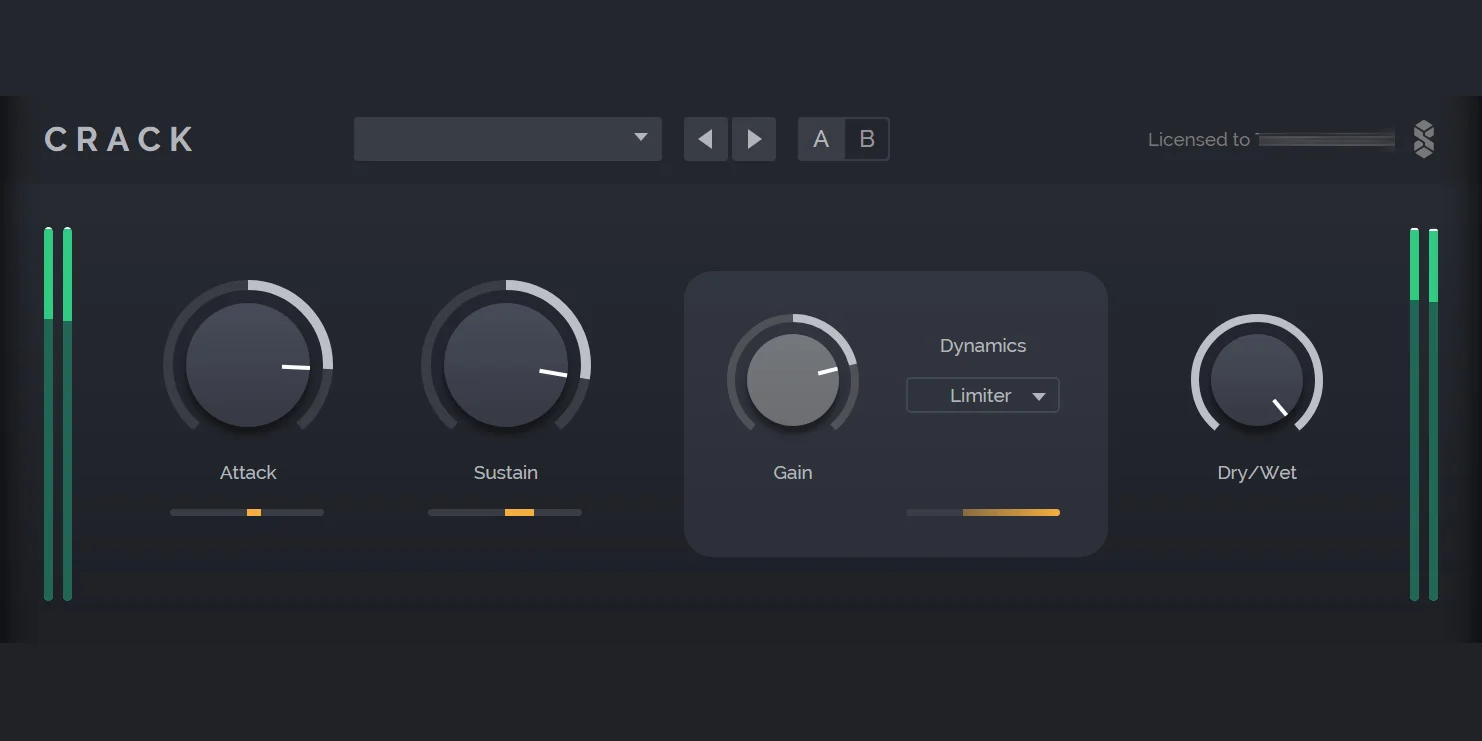Click the Dynamics label
Image resolution: width=1482 pixels, height=741 pixels.
coord(983,346)
